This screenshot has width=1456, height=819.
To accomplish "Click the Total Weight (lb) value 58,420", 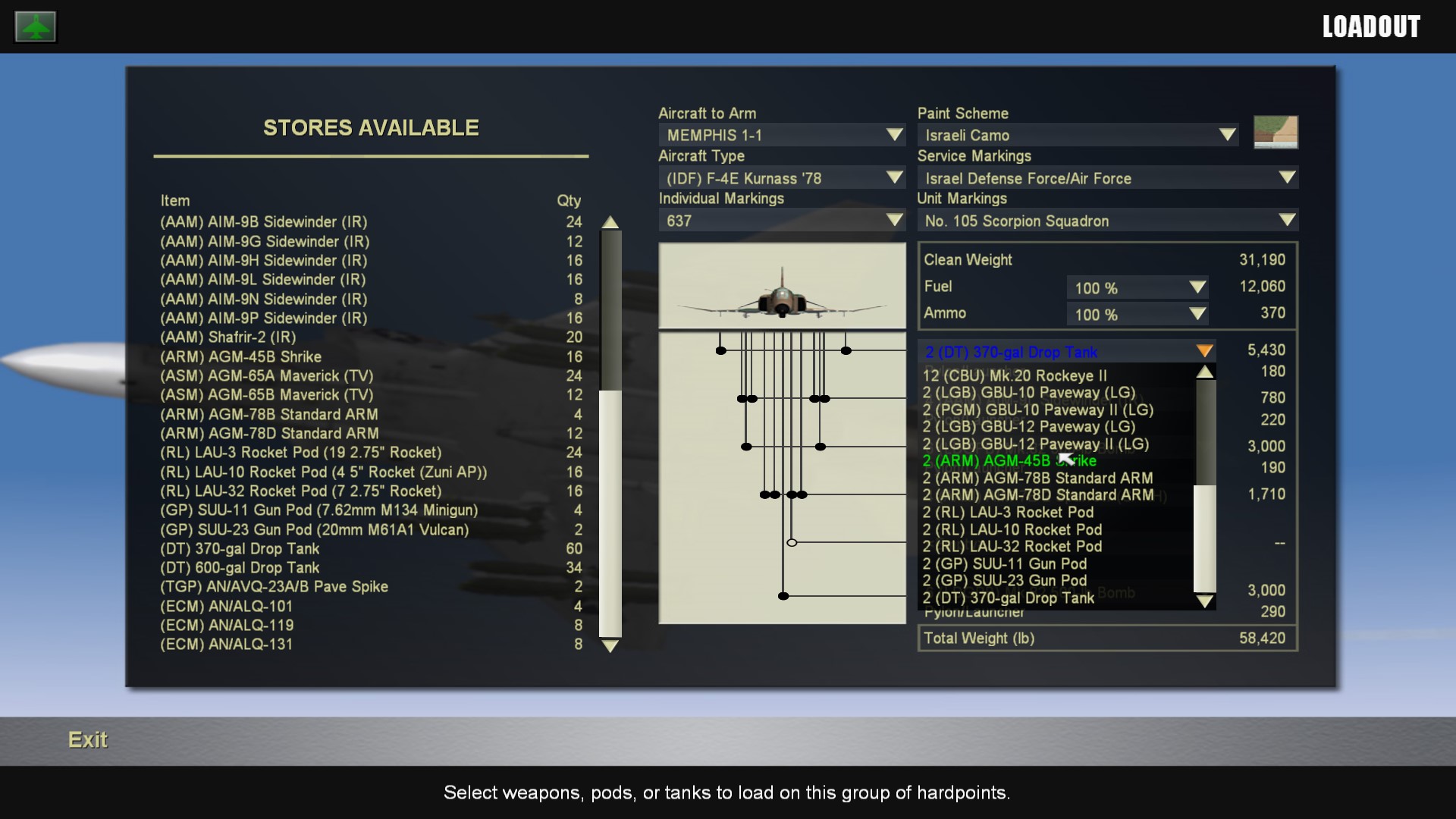I will [x=1262, y=639].
